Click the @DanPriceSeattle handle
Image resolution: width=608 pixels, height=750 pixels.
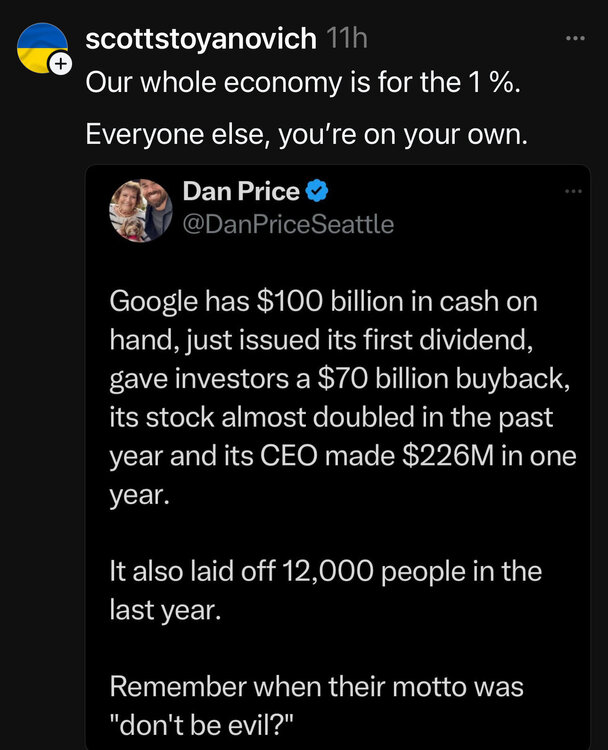pyautogui.click(x=288, y=224)
